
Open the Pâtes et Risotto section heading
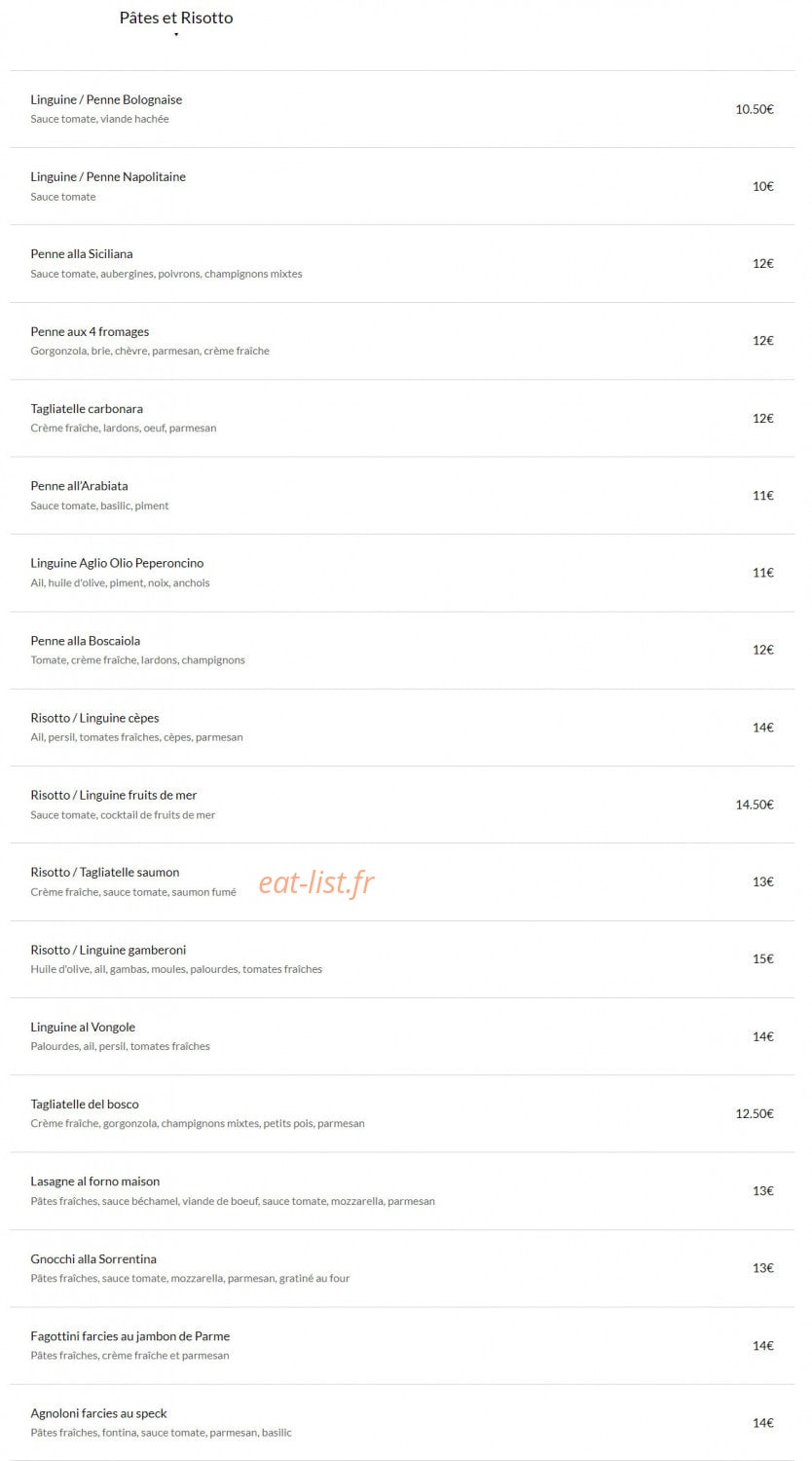176,18
